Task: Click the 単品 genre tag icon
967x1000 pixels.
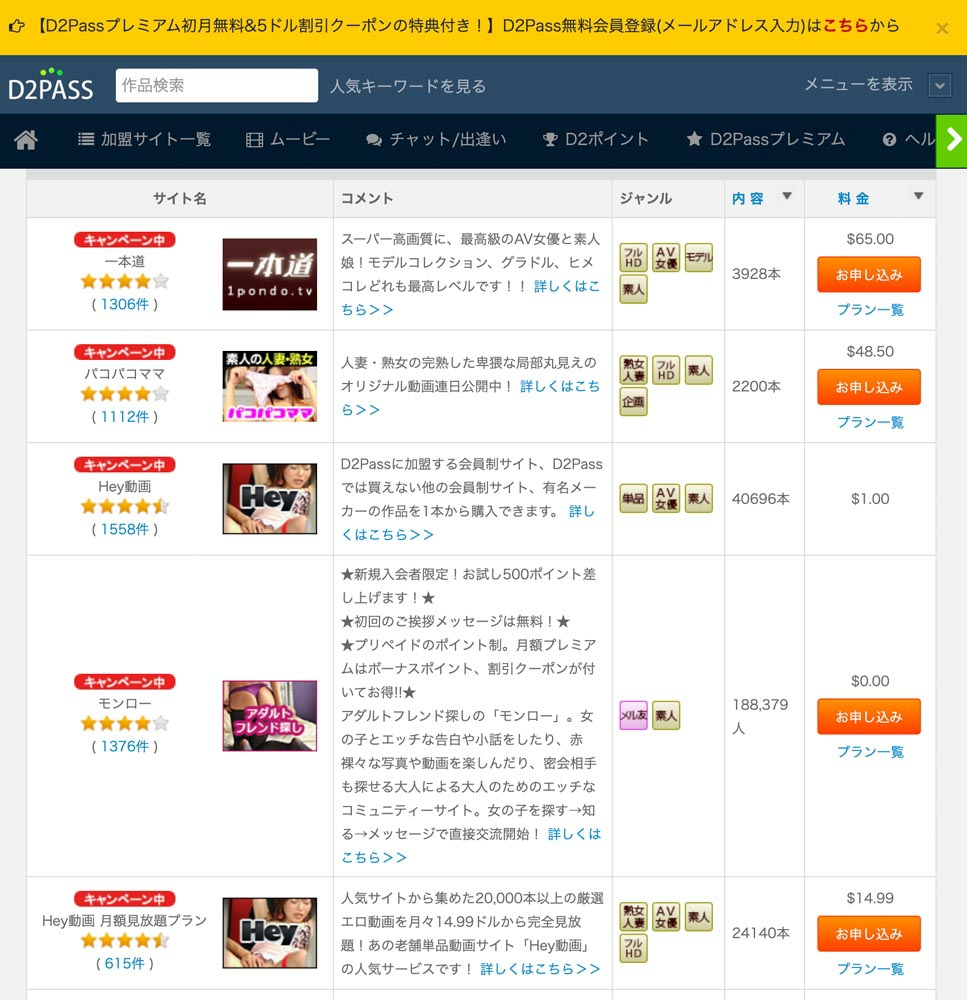Action: point(633,498)
